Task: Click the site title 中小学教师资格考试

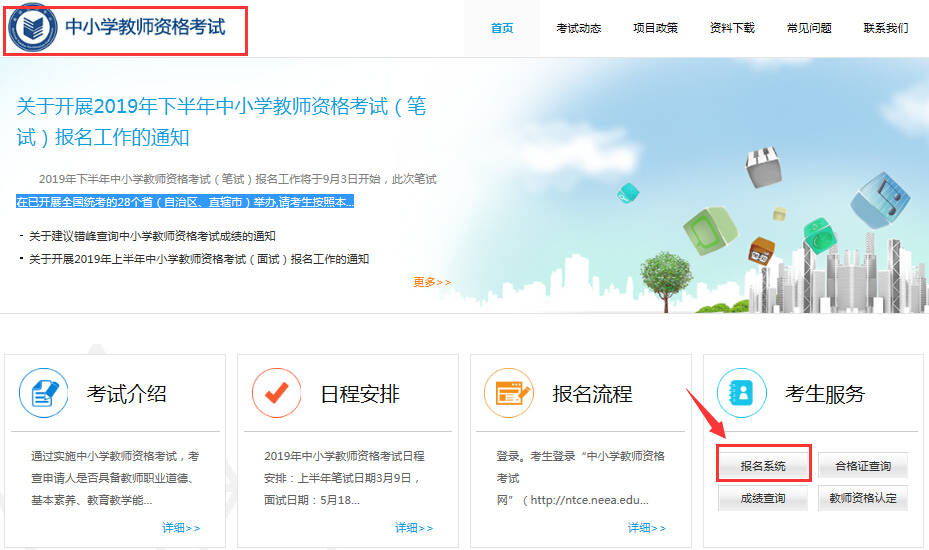Action: coord(145,27)
